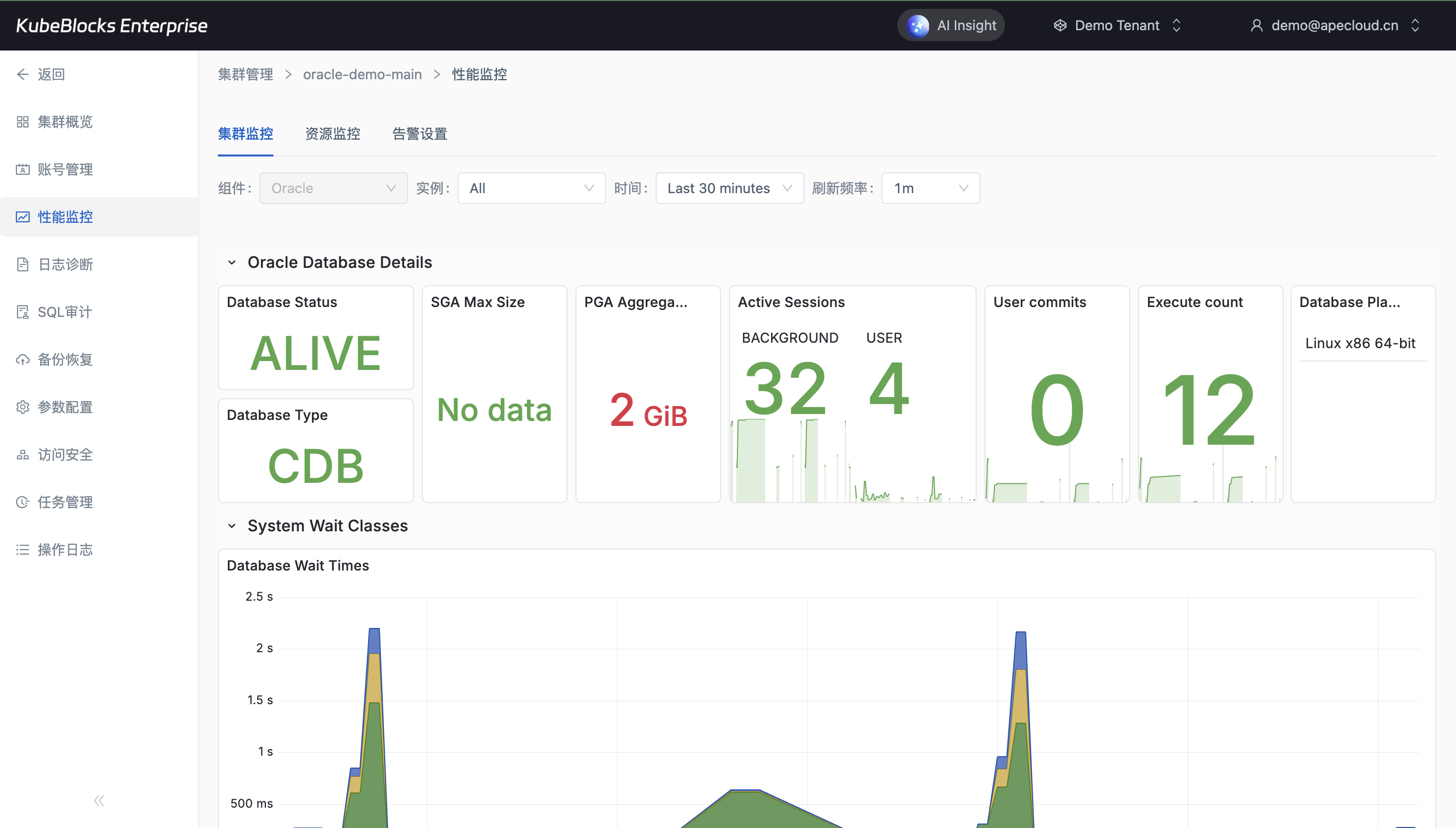Collapse the Oracle Database Details section
This screenshot has width=1456, height=828.
(231, 263)
